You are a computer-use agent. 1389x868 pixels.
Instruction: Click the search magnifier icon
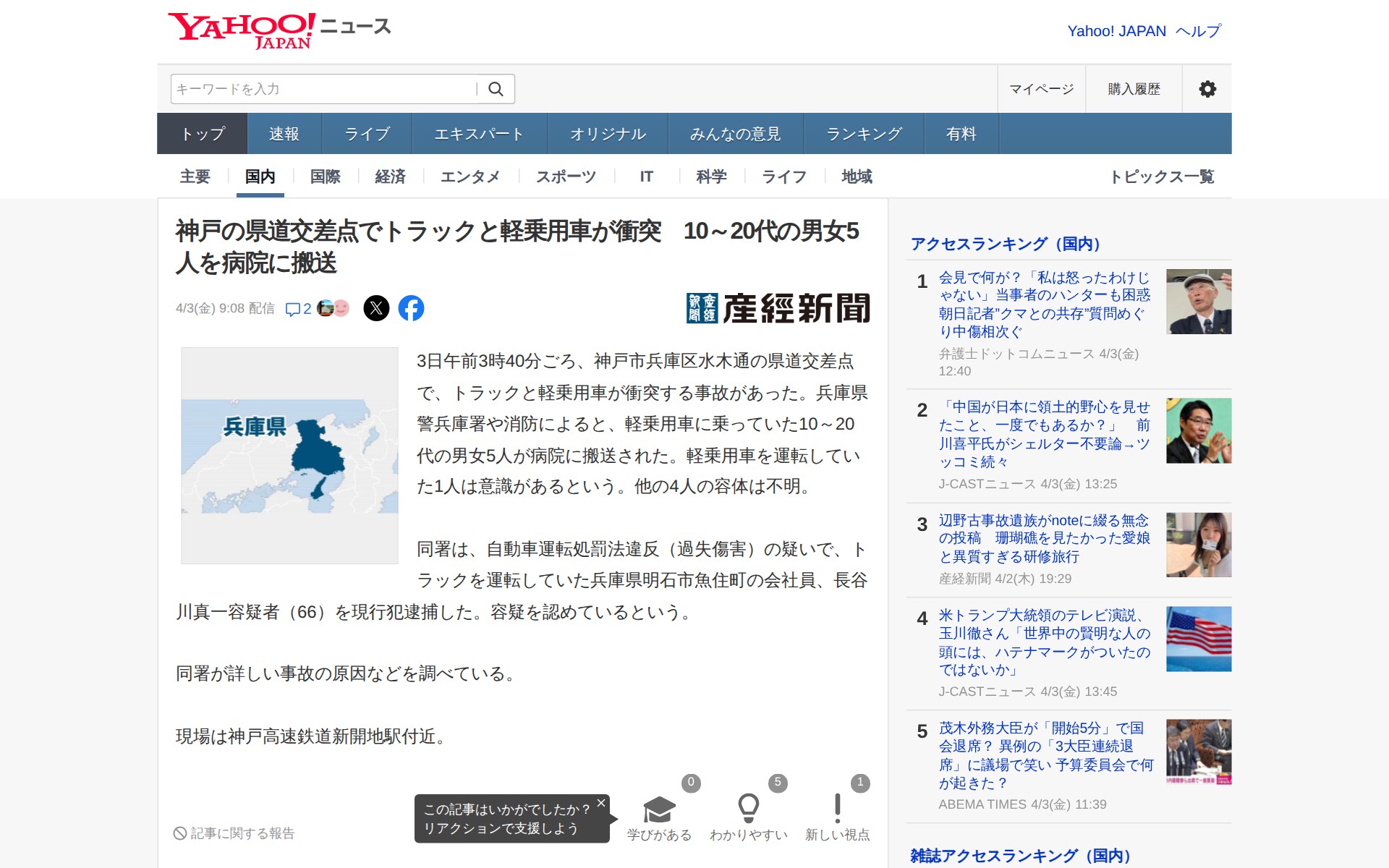(496, 89)
